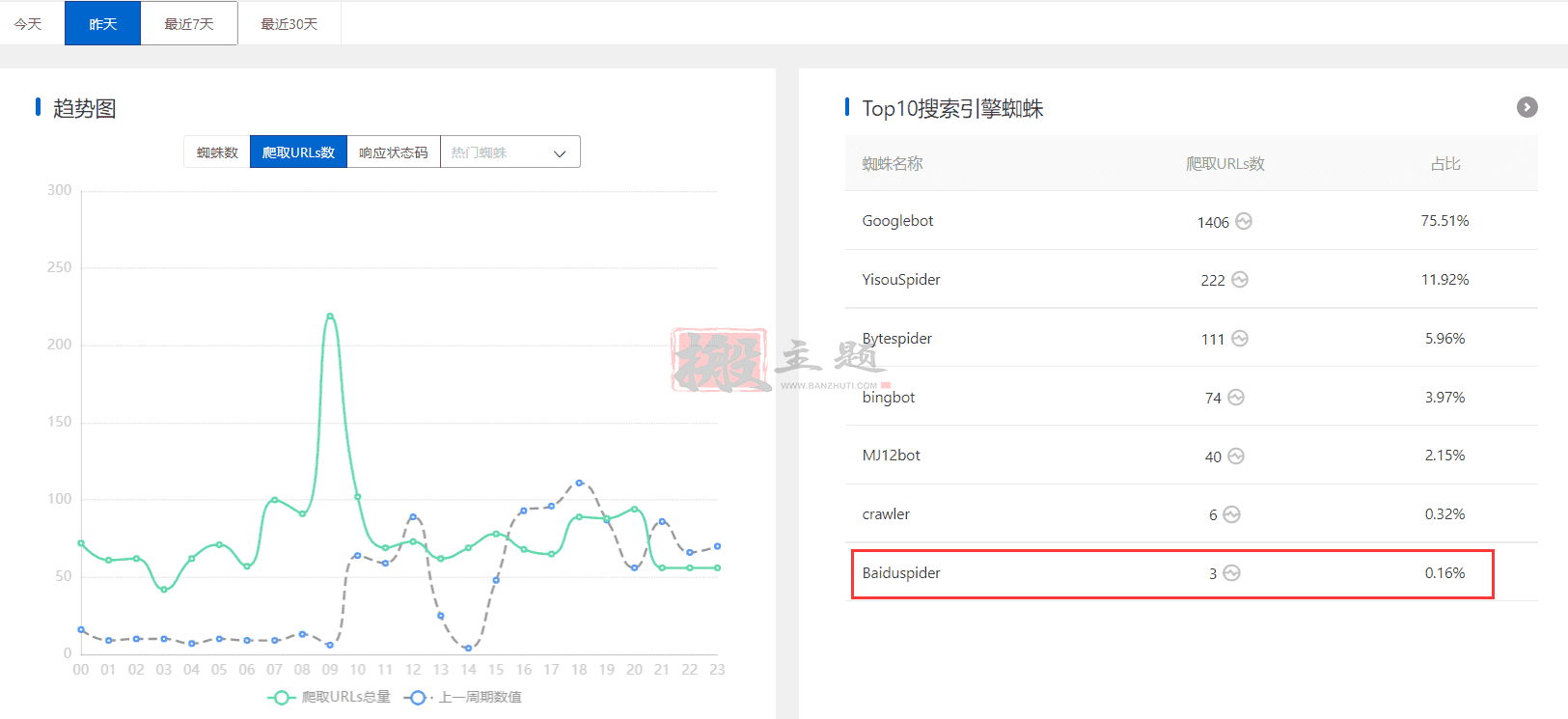Image resolution: width=1568 pixels, height=719 pixels.
Task: Show the 蜘蛛数 chart
Action: [x=217, y=152]
